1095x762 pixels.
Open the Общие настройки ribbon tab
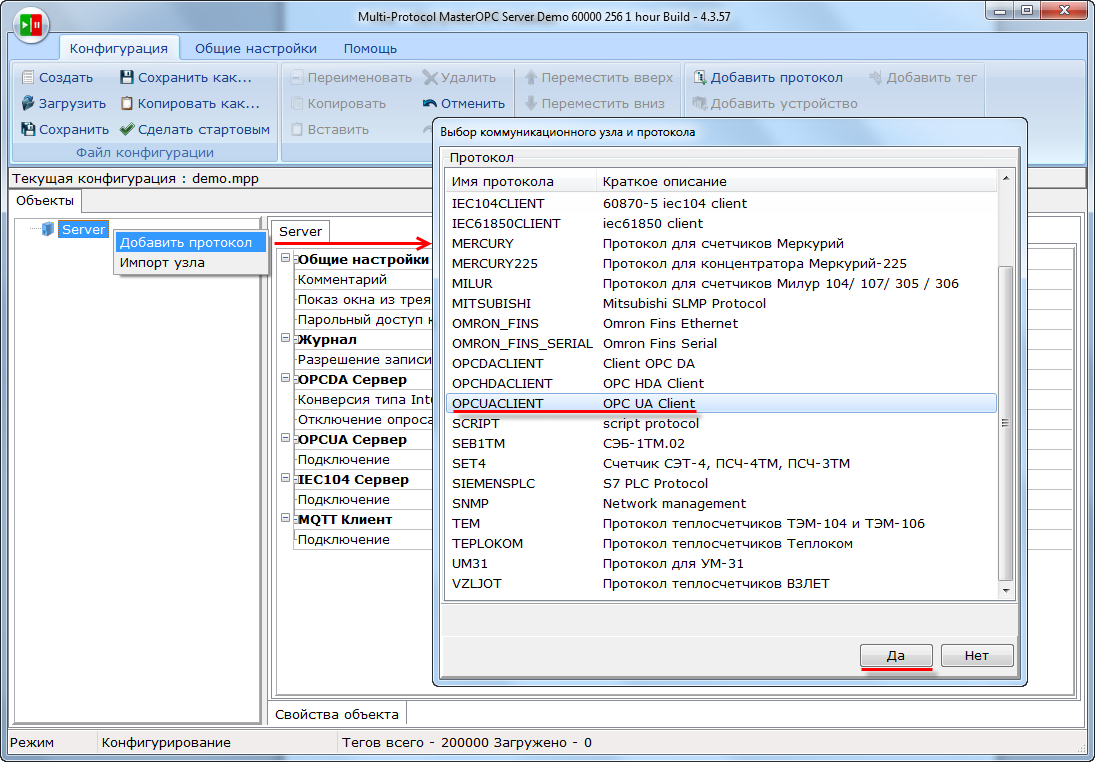[256, 48]
